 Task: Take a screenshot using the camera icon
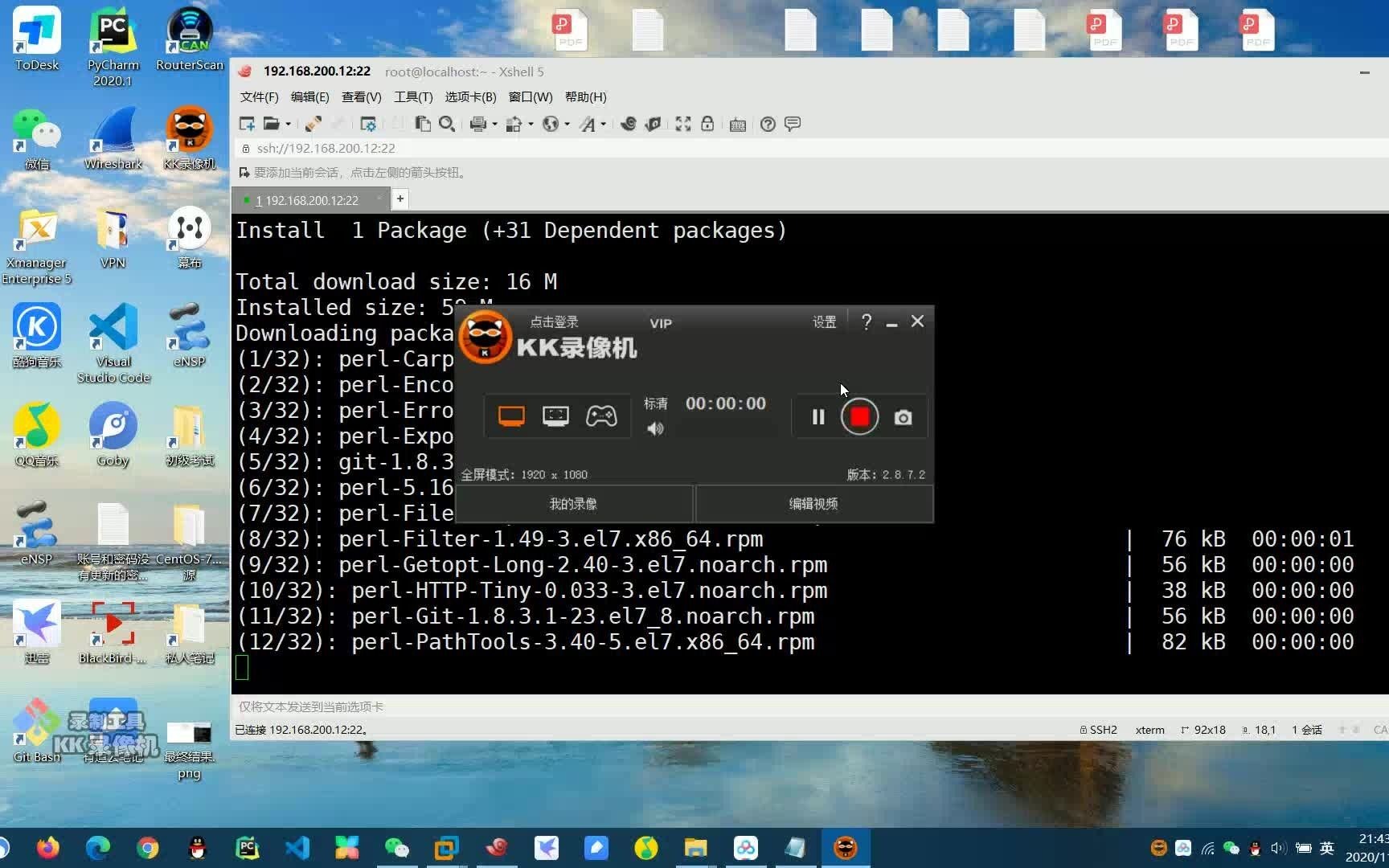coord(903,417)
